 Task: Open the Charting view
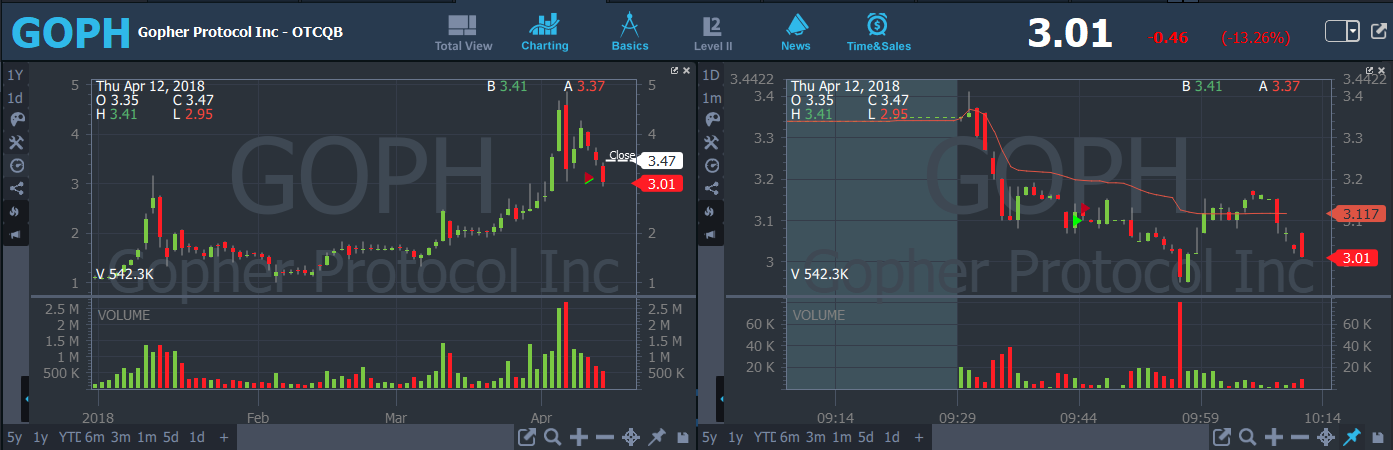point(545,33)
